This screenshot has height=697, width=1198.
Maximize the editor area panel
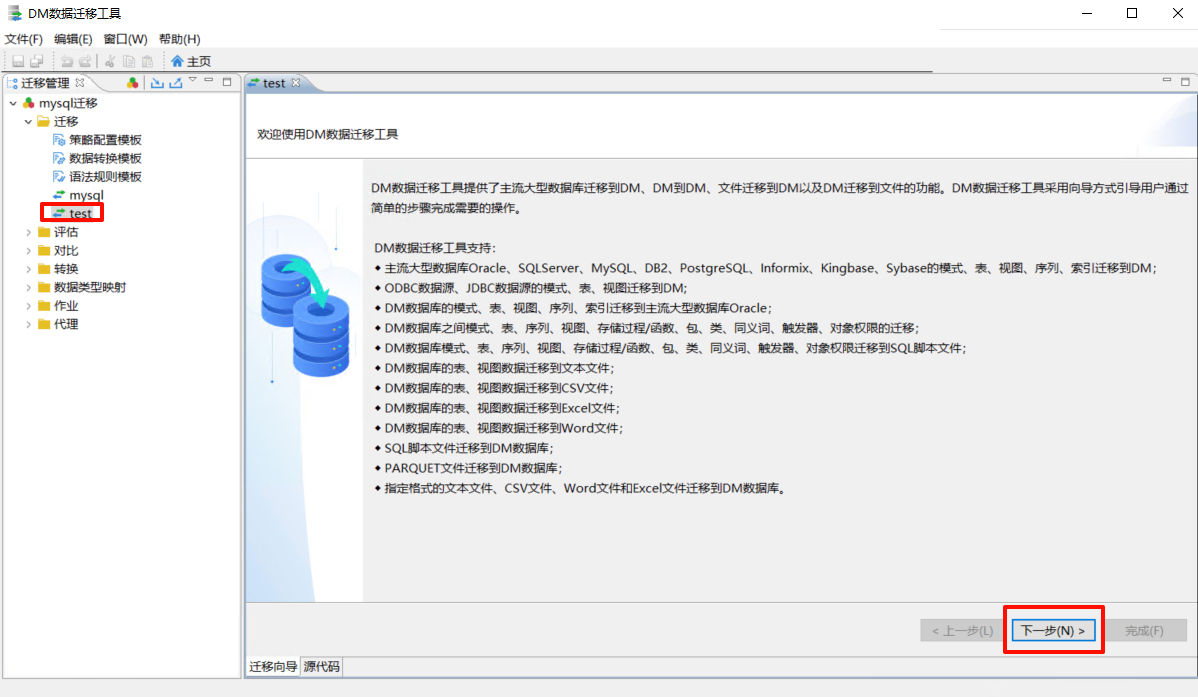(x=1184, y=82)
